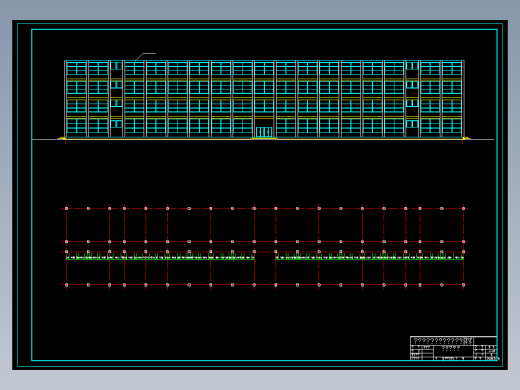Click the gap between the two green strips
520x390 pixels.
click(265, 257)
